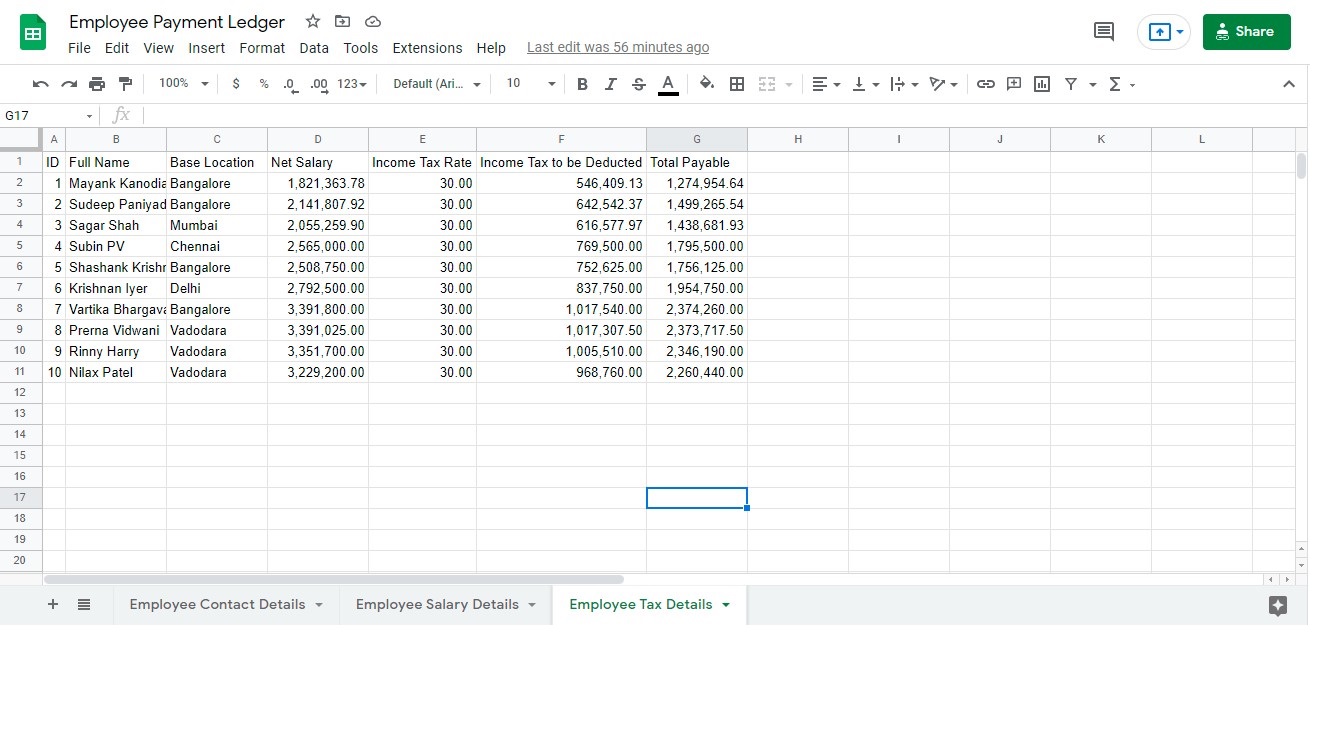Click the green Share button

1246,32
